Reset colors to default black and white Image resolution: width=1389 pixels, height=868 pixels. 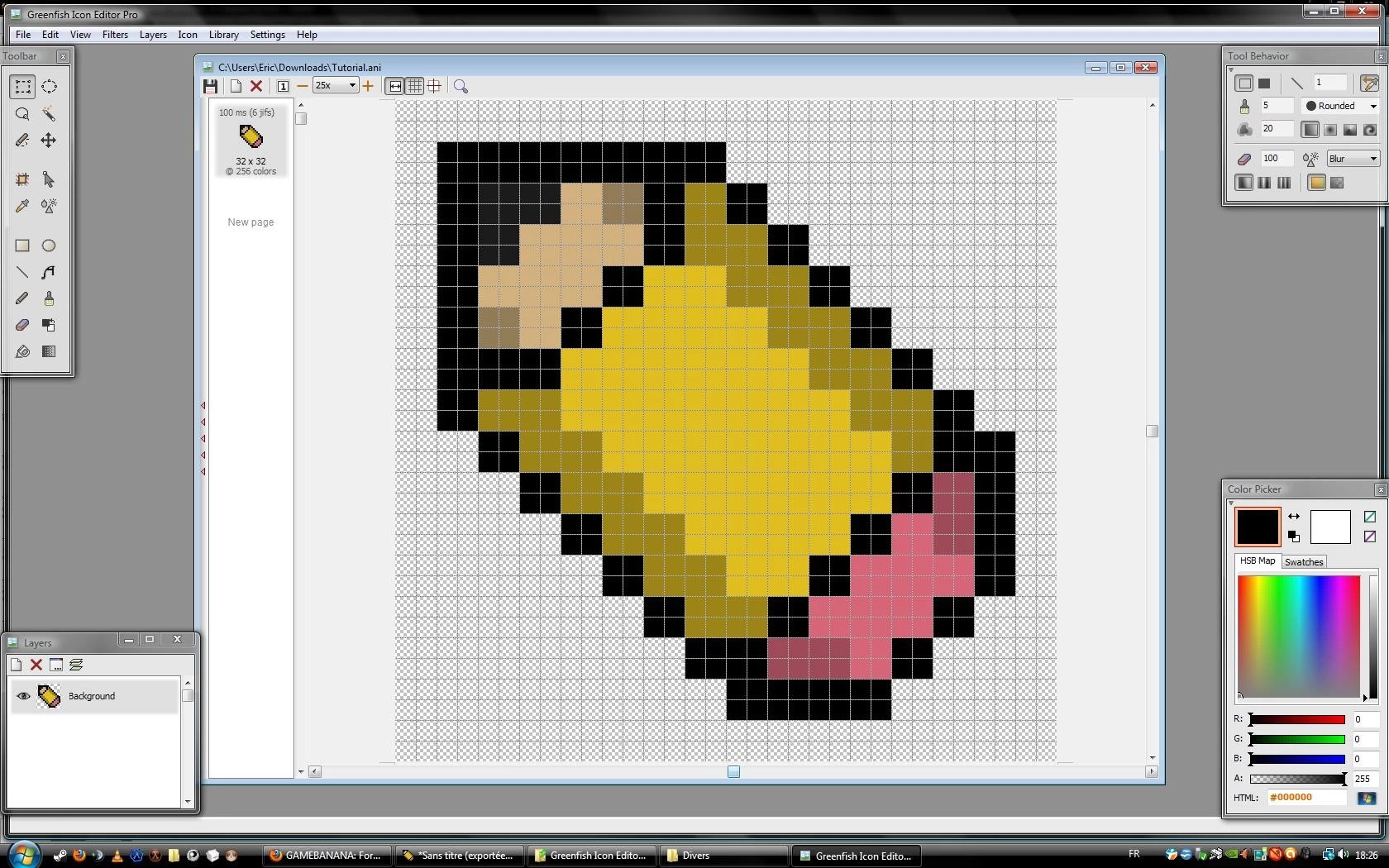click(1294, 537)
